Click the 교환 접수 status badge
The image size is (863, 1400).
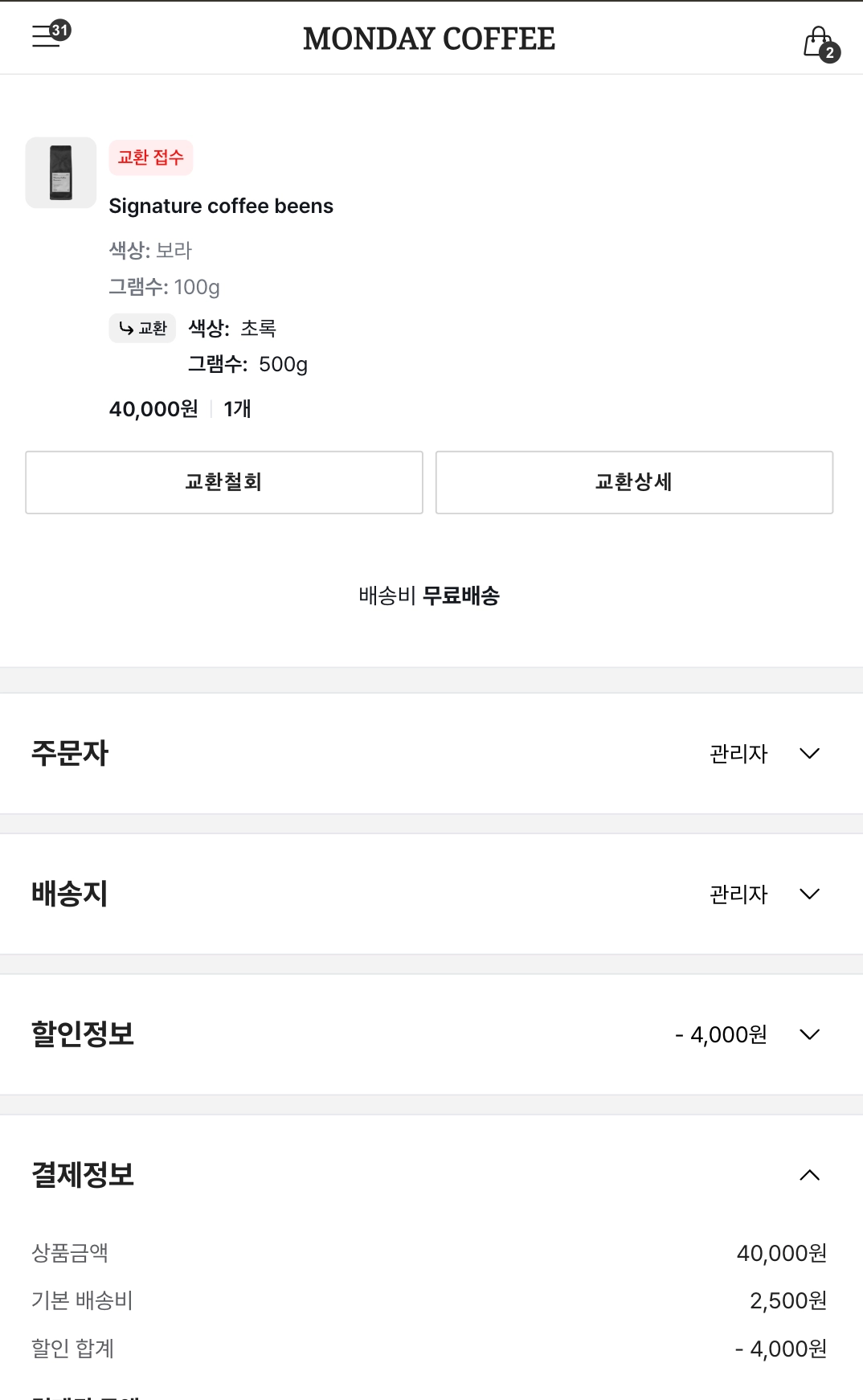[151, 158]
